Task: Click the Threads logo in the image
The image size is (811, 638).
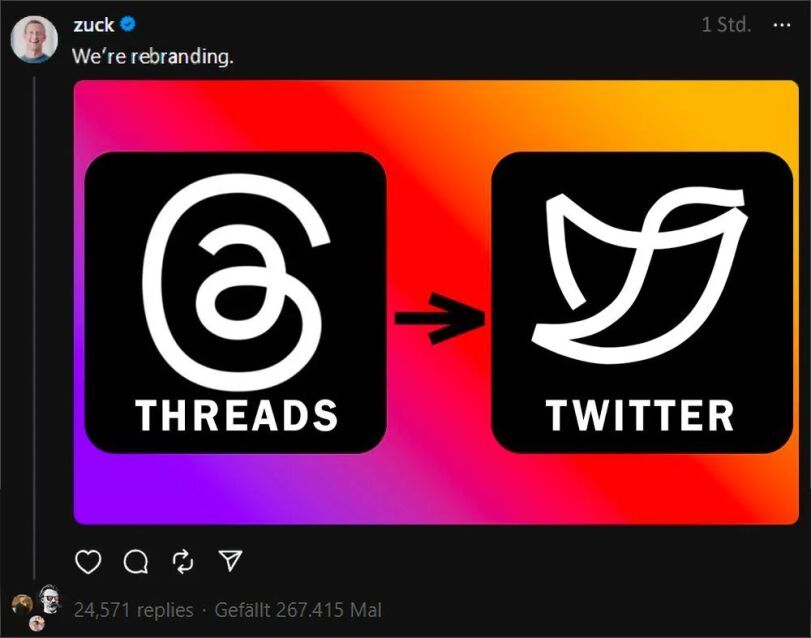Action: click(236, 282)
